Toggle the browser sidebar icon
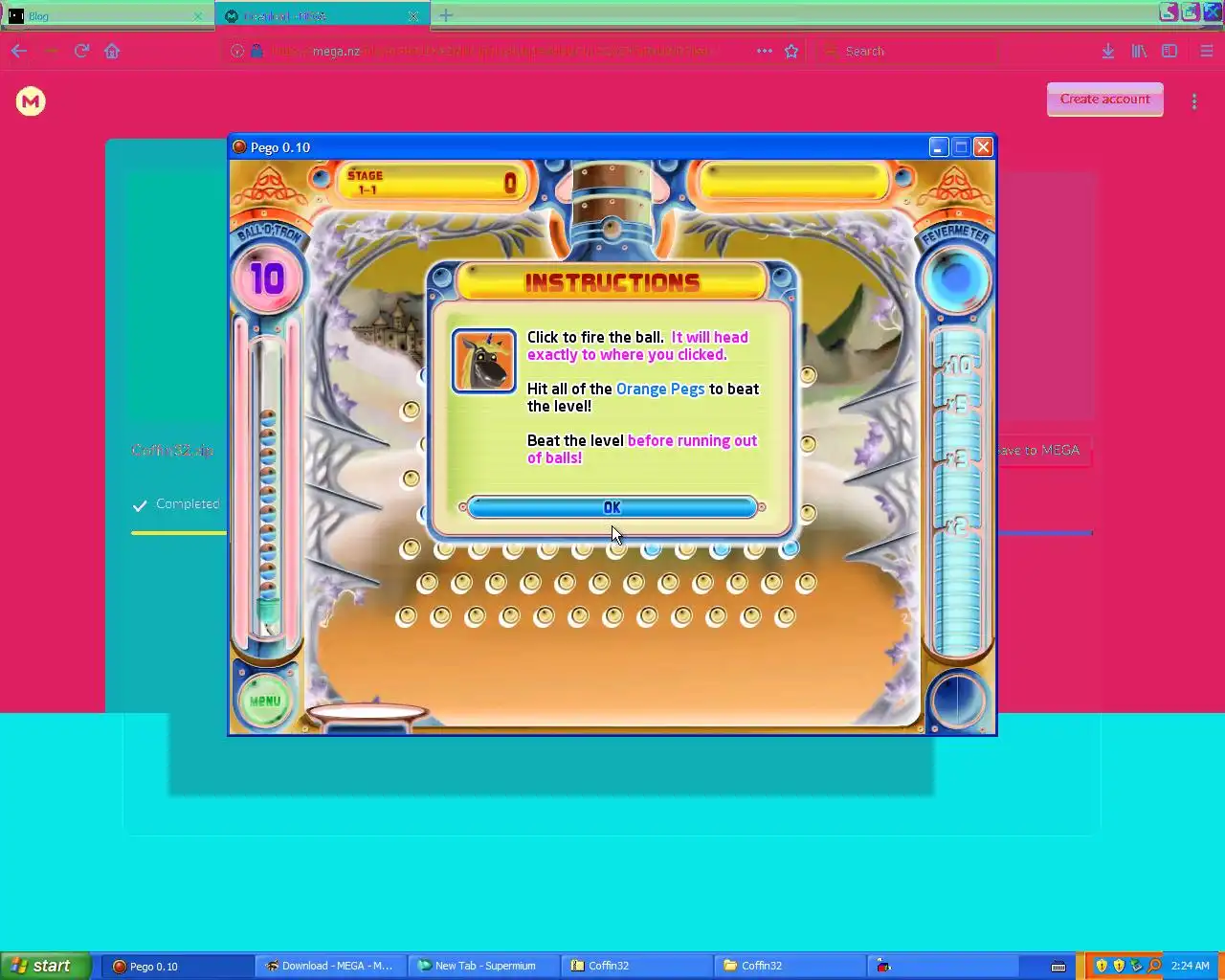 coord(1169,51)
